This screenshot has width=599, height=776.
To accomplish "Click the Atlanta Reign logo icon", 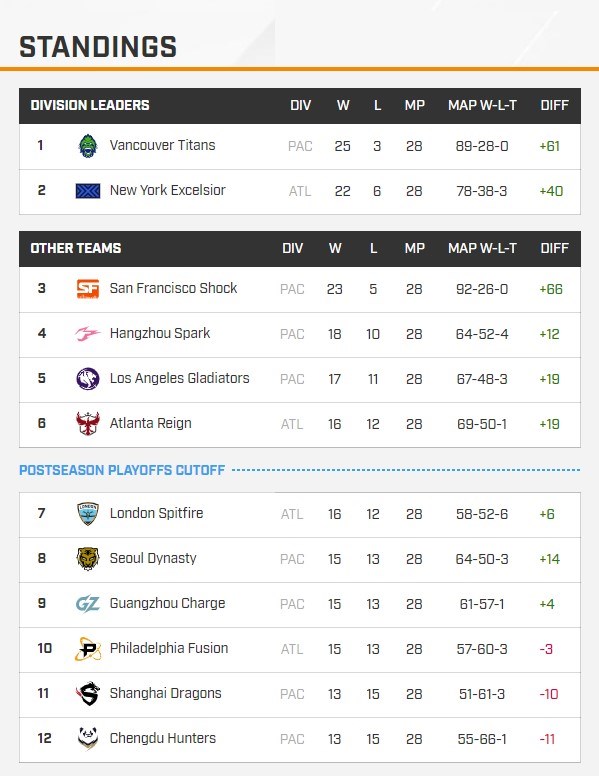I will [x=88, y=424].
